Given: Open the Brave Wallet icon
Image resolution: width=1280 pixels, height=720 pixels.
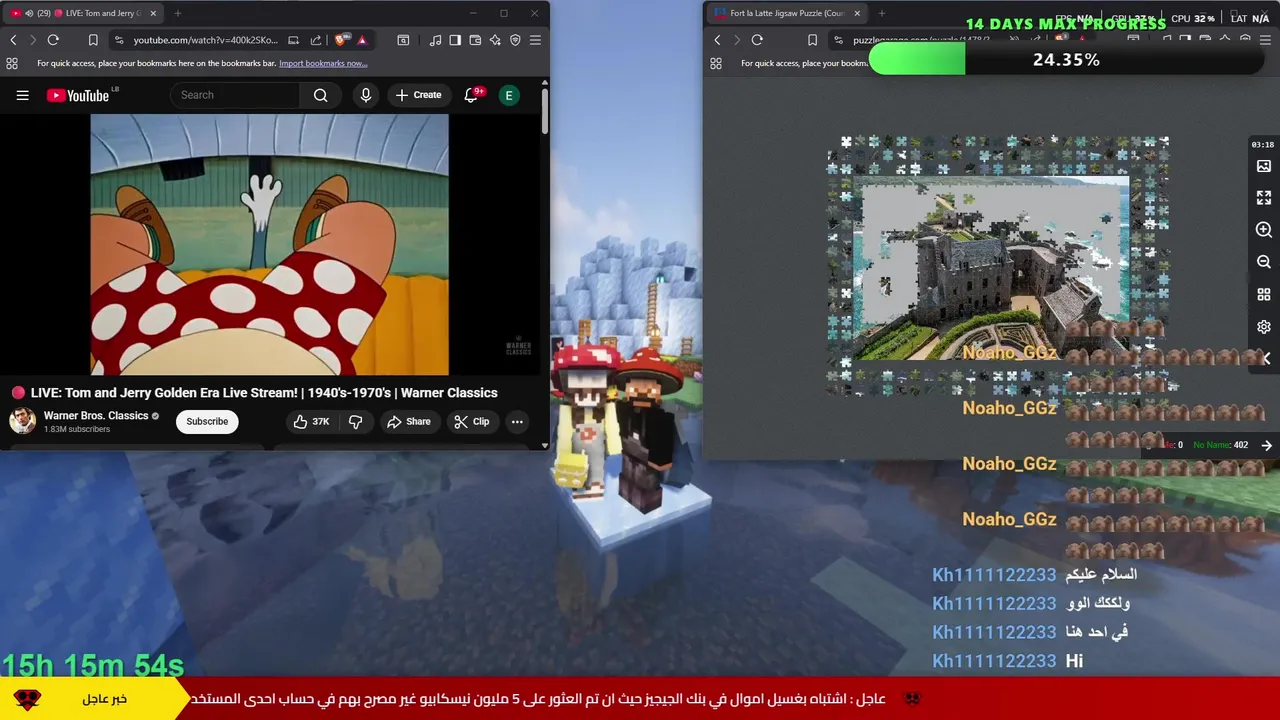Looking at the screenshot, I should tap(475, 40).
